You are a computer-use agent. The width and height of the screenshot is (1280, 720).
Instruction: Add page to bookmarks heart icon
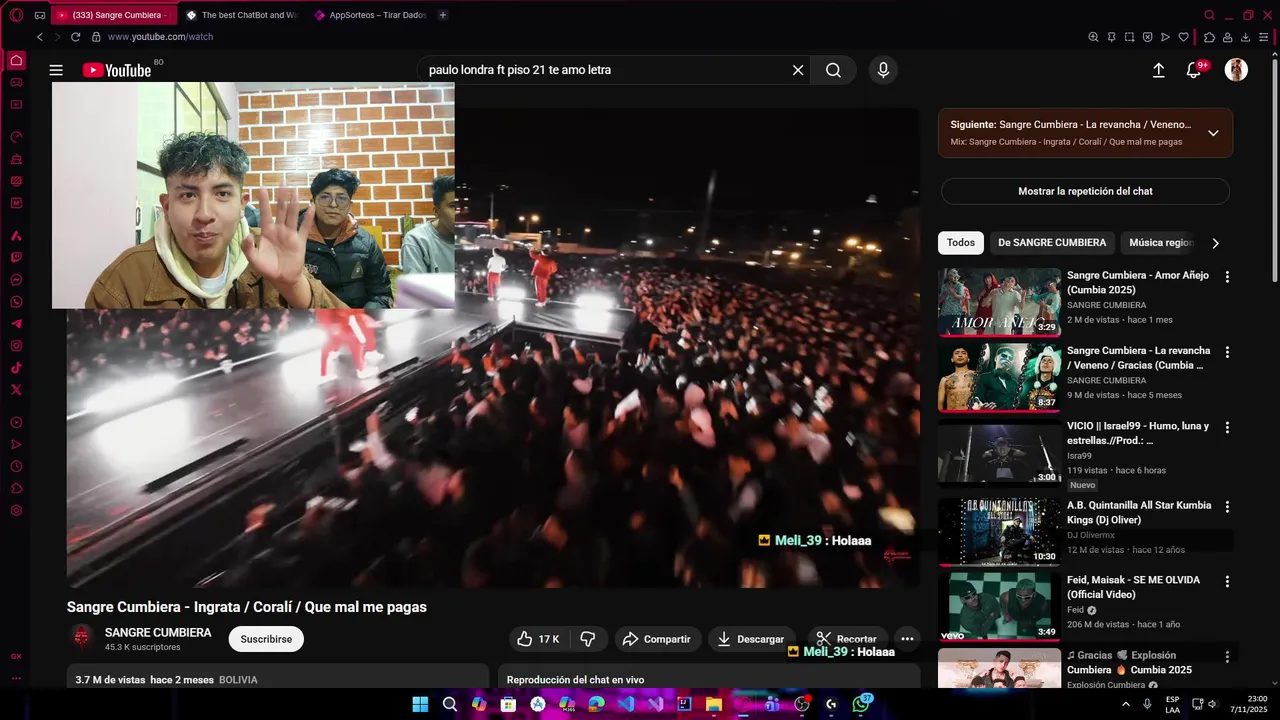click(x=1184, y=37)
